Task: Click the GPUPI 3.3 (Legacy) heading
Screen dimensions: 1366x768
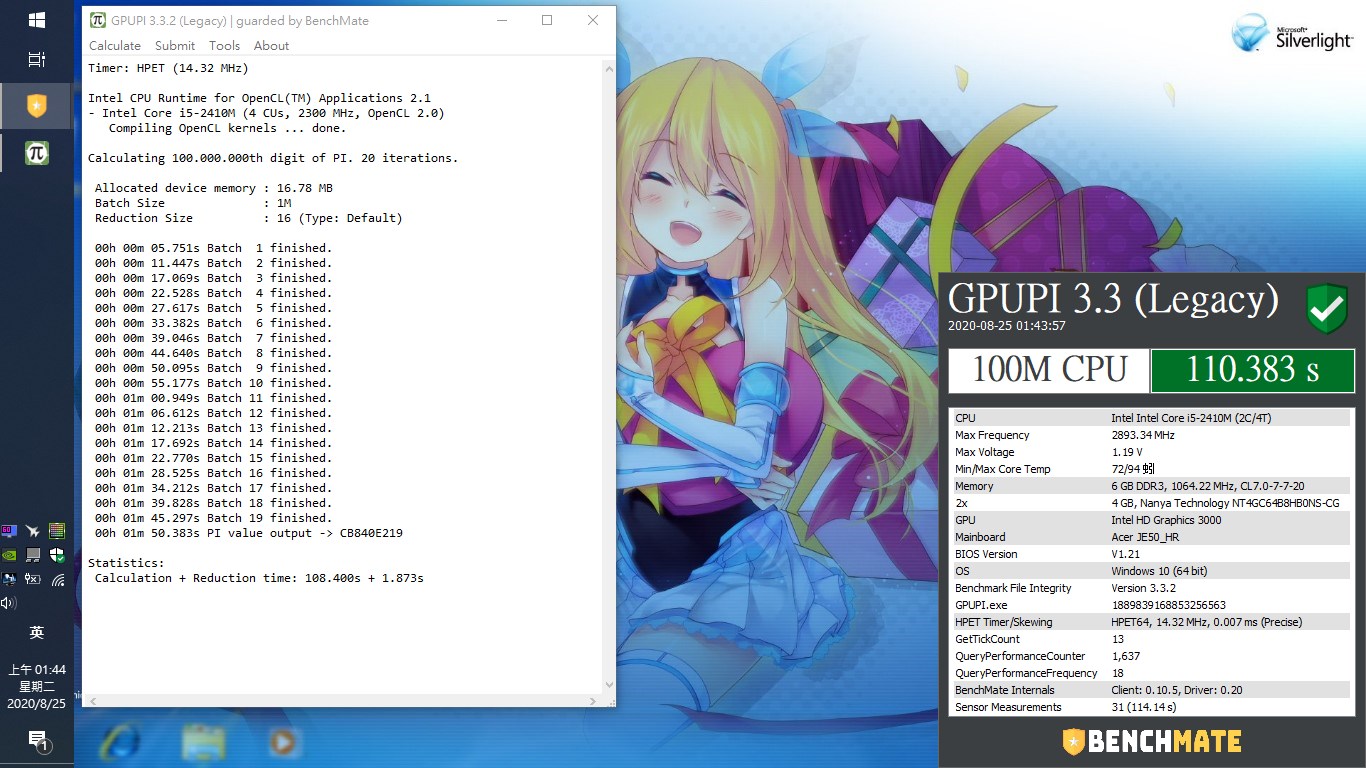Action: 1113,298
